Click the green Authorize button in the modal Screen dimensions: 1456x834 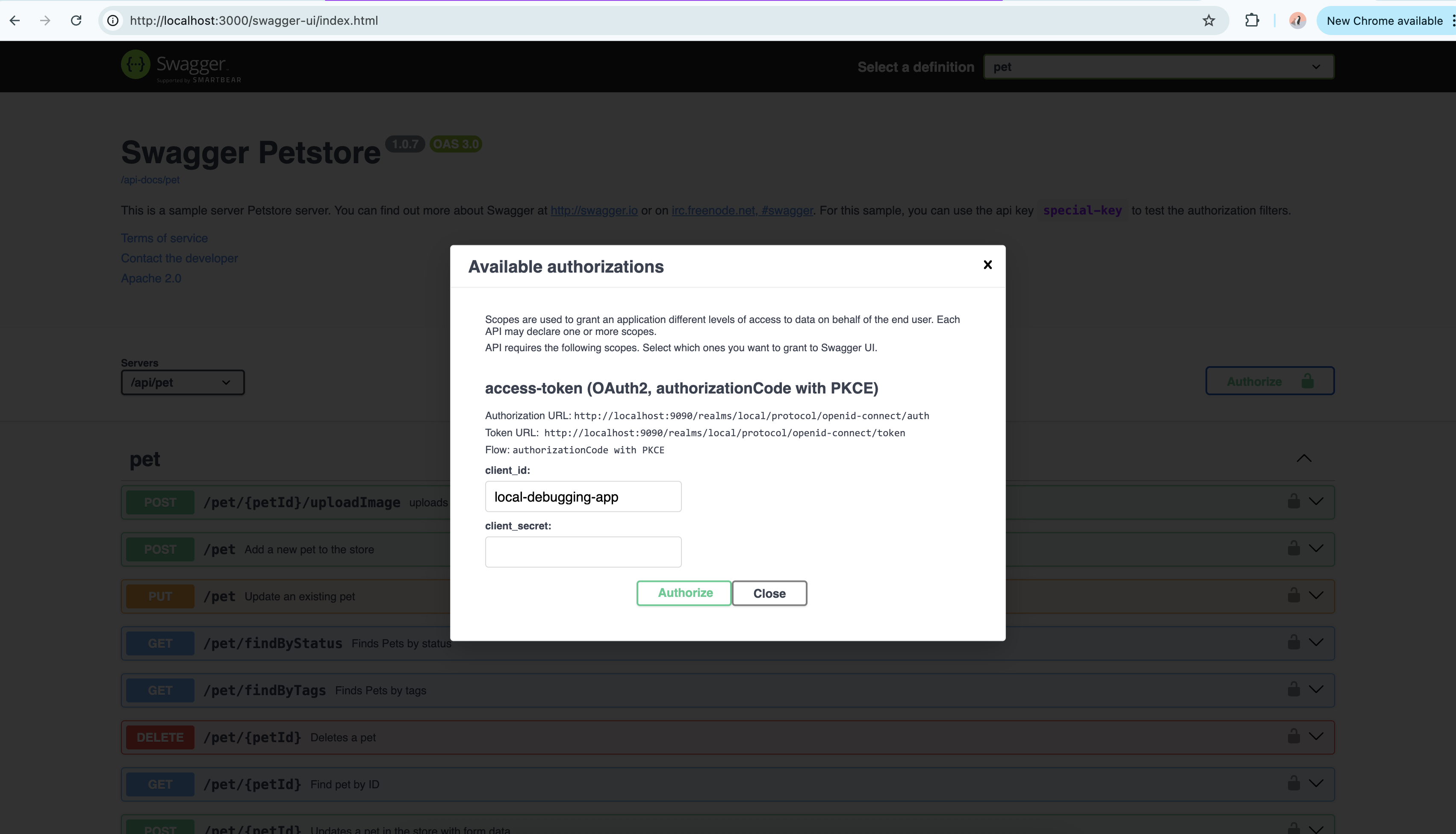684,593
